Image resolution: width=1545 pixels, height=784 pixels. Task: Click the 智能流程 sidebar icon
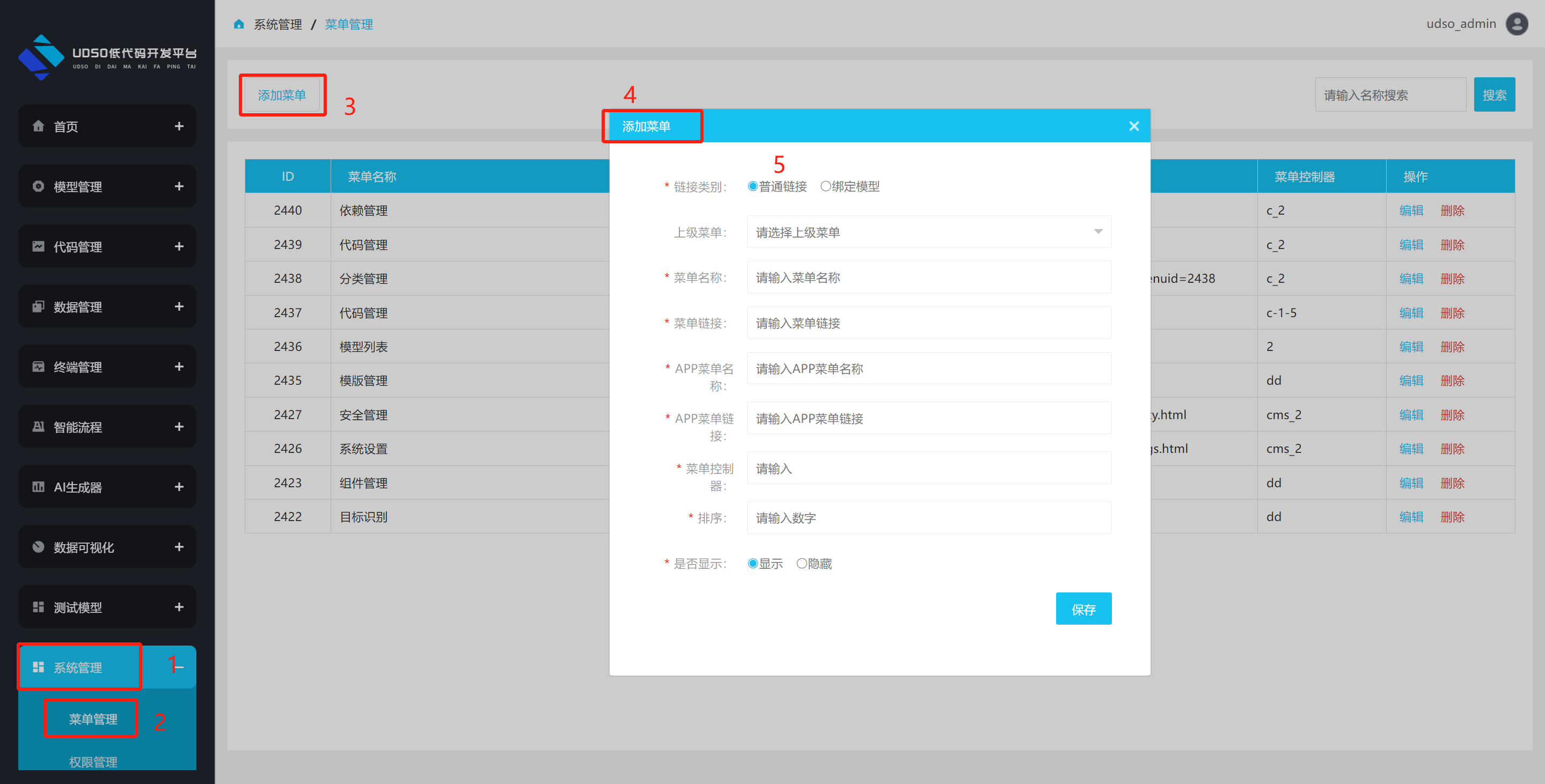[x=39, y=427]
